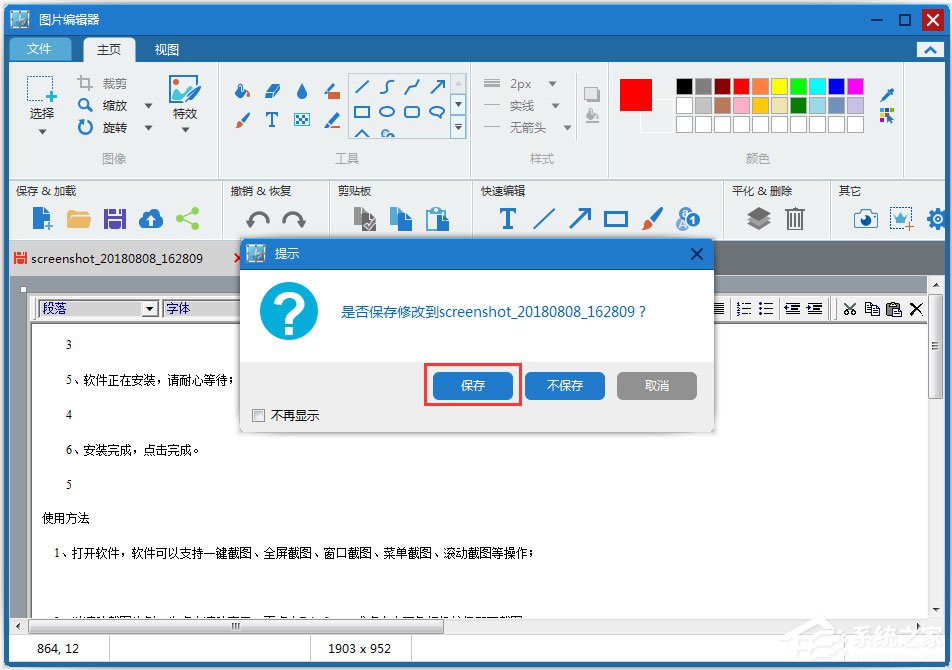
Task: Expand the select 选择 dropdown
Action: coord(42,131)
